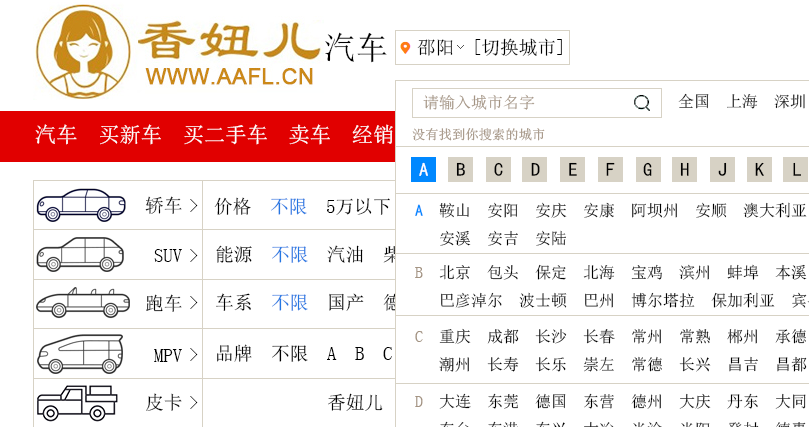809x427 pixels.
Task: Pick city 大连
Action: pos(455,401)
